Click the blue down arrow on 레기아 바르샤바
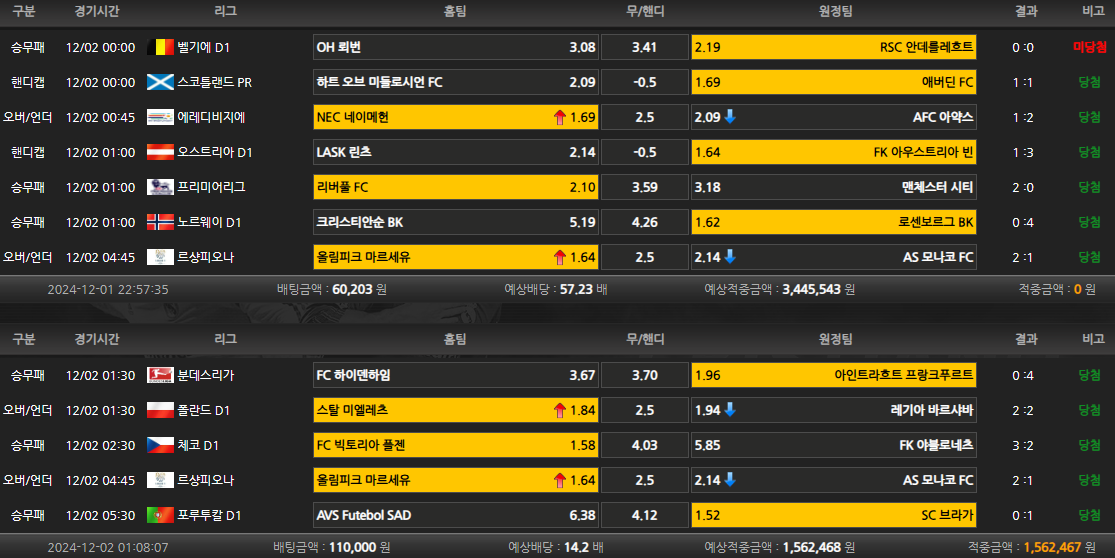The image size is (1115, 558). point(730,409)
